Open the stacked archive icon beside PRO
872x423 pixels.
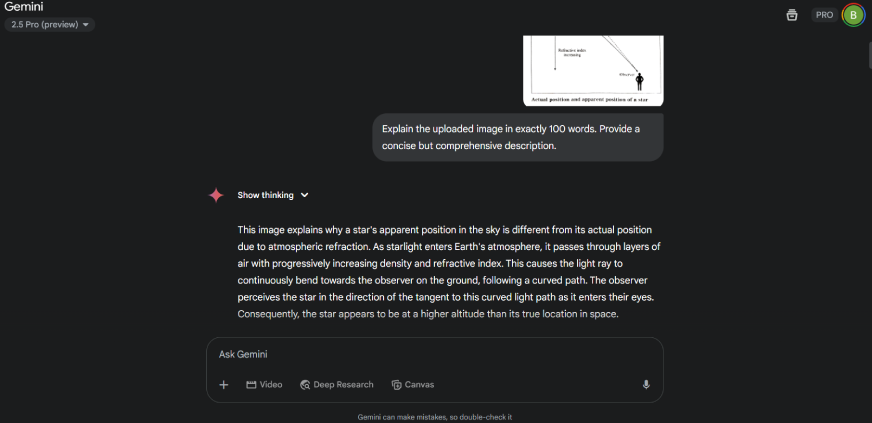pos(792,15)
